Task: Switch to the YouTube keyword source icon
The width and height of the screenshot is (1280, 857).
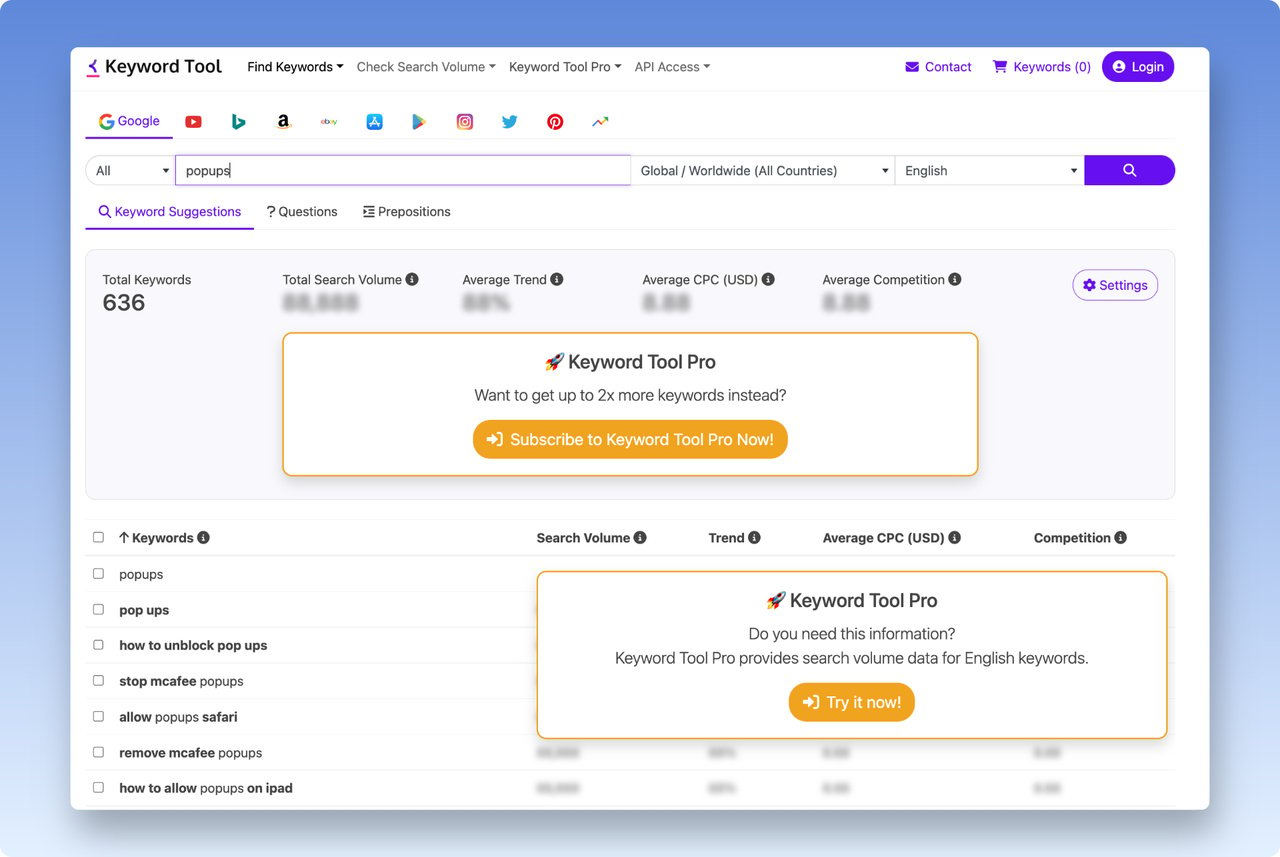Action: tap(193, 122)
